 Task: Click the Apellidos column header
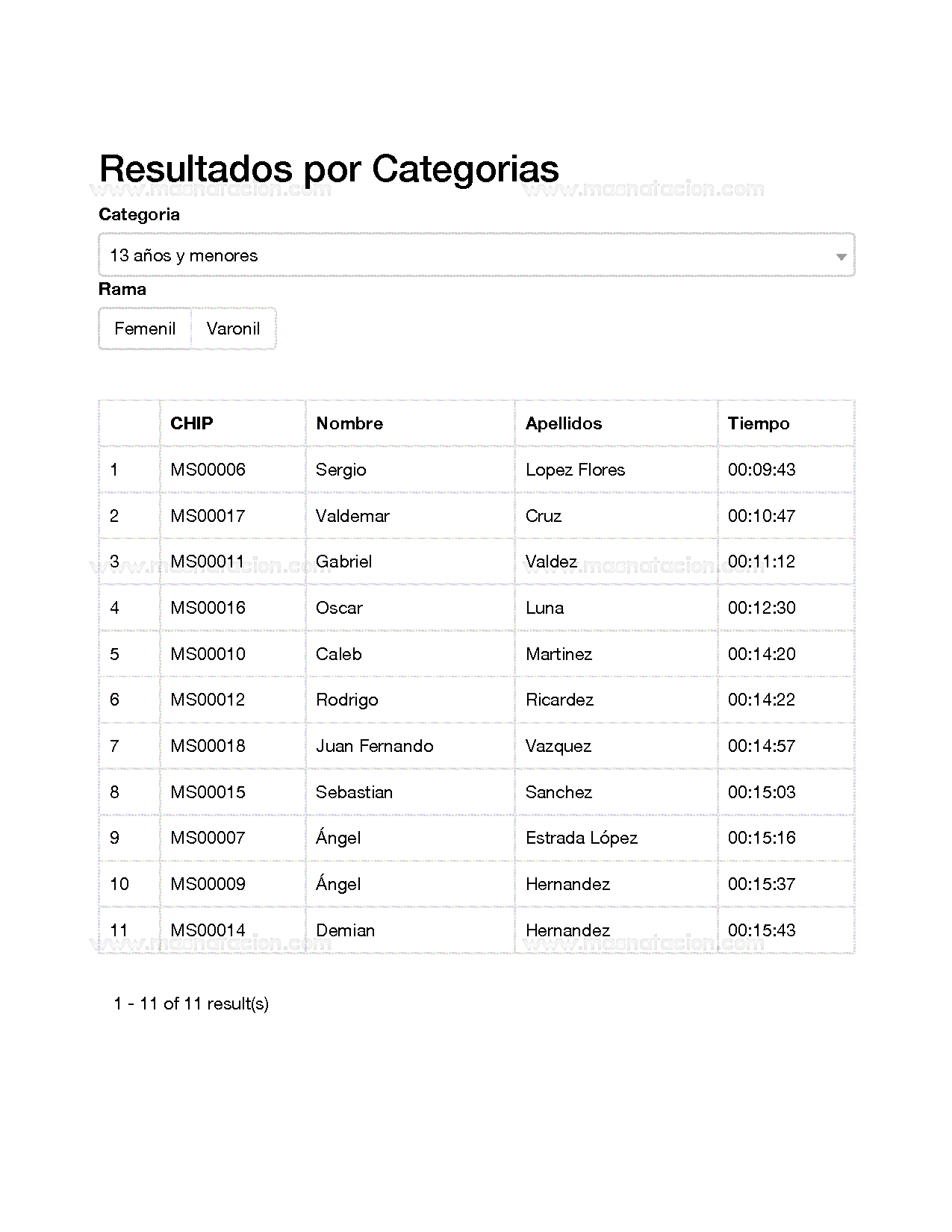click(x=563, y=423)
